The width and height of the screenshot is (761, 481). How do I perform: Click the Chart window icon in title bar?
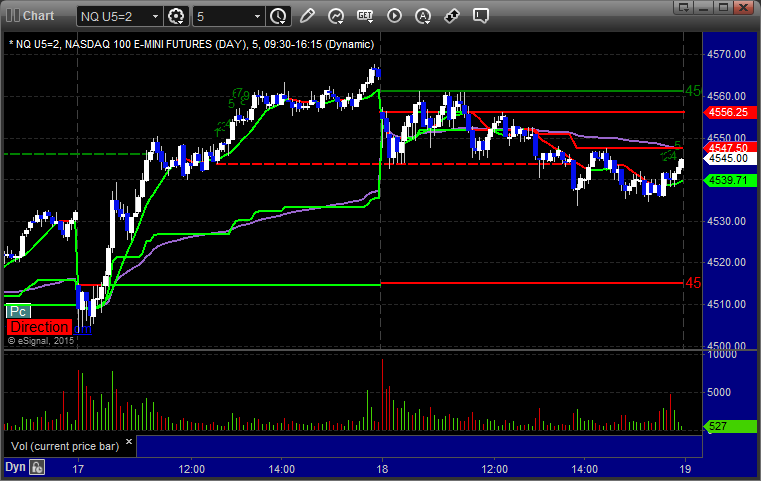(x=13, y=16)
